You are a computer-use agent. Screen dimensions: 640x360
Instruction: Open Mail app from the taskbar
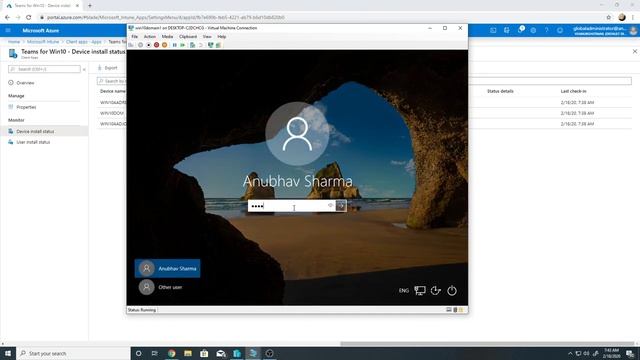point(220,353)
